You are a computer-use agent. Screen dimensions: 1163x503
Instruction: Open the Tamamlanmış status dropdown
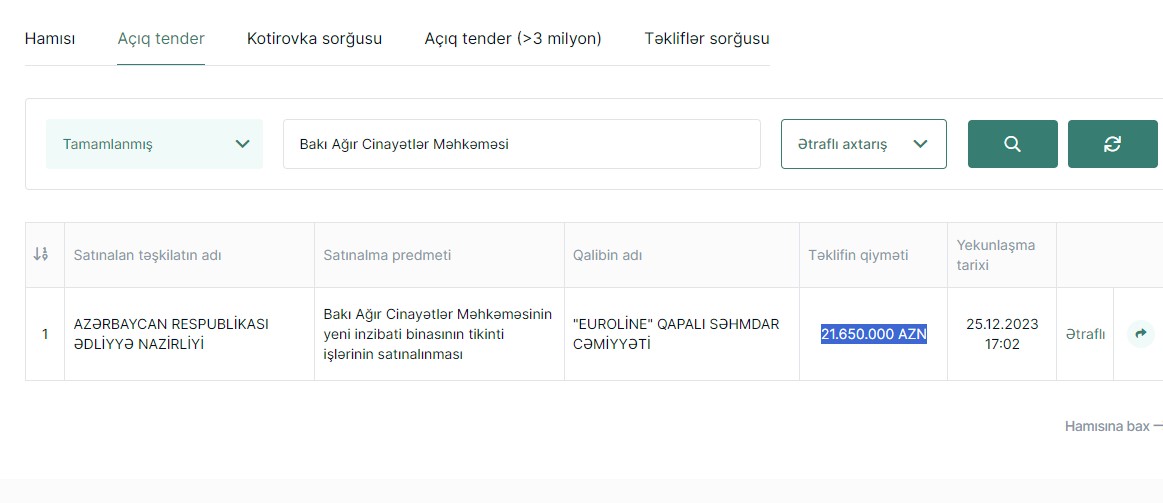pyautogui.click(x=155, y=144)
